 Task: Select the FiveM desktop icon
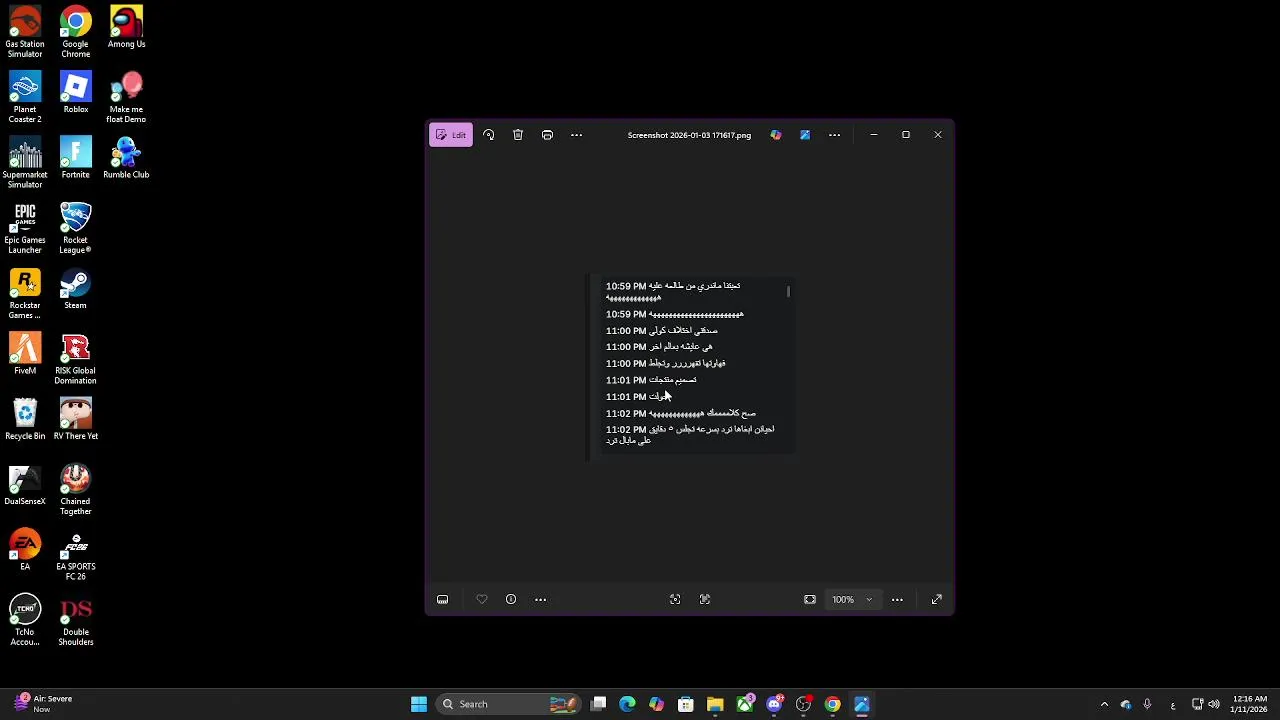(x=25, y=353)
